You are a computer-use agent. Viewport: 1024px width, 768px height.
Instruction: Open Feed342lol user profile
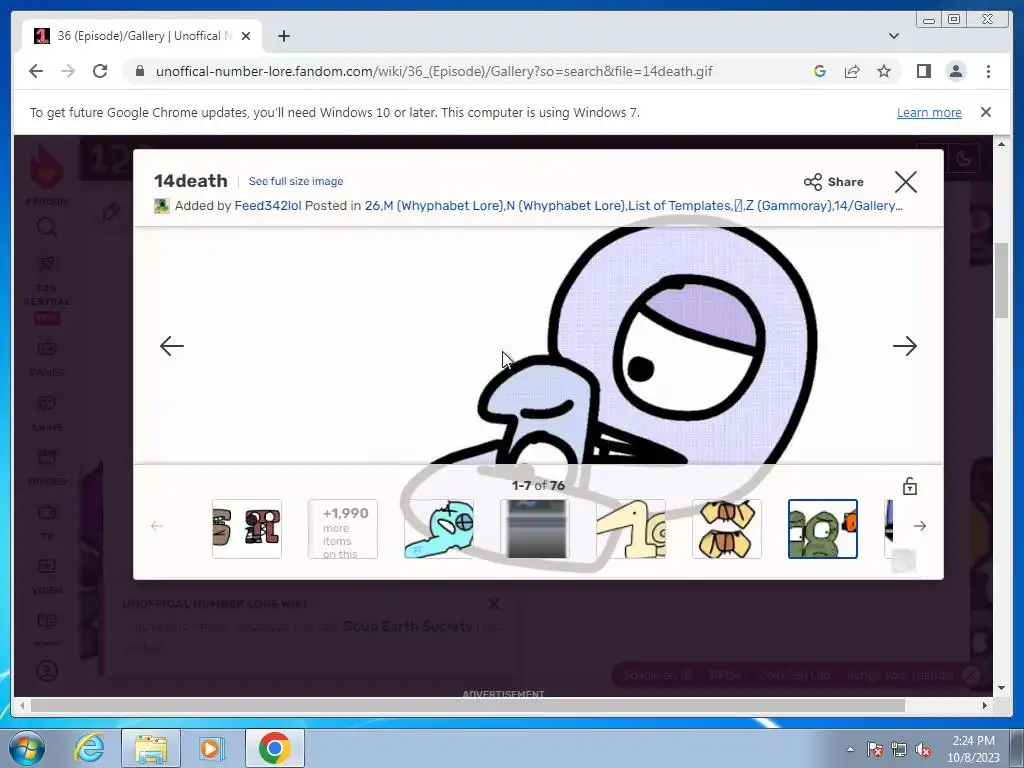pyautogui.click(x=268, y=206)
